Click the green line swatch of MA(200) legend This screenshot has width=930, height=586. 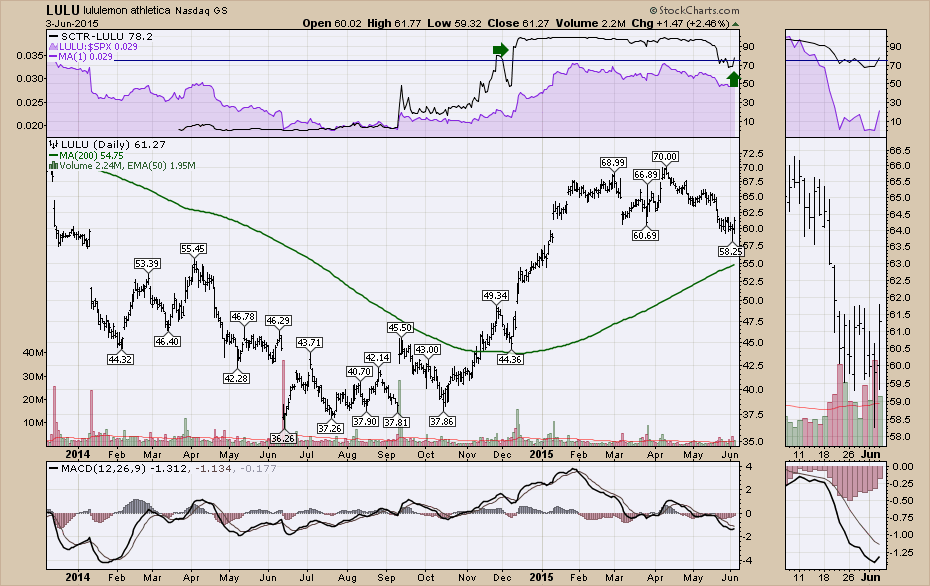click(53, 155)
